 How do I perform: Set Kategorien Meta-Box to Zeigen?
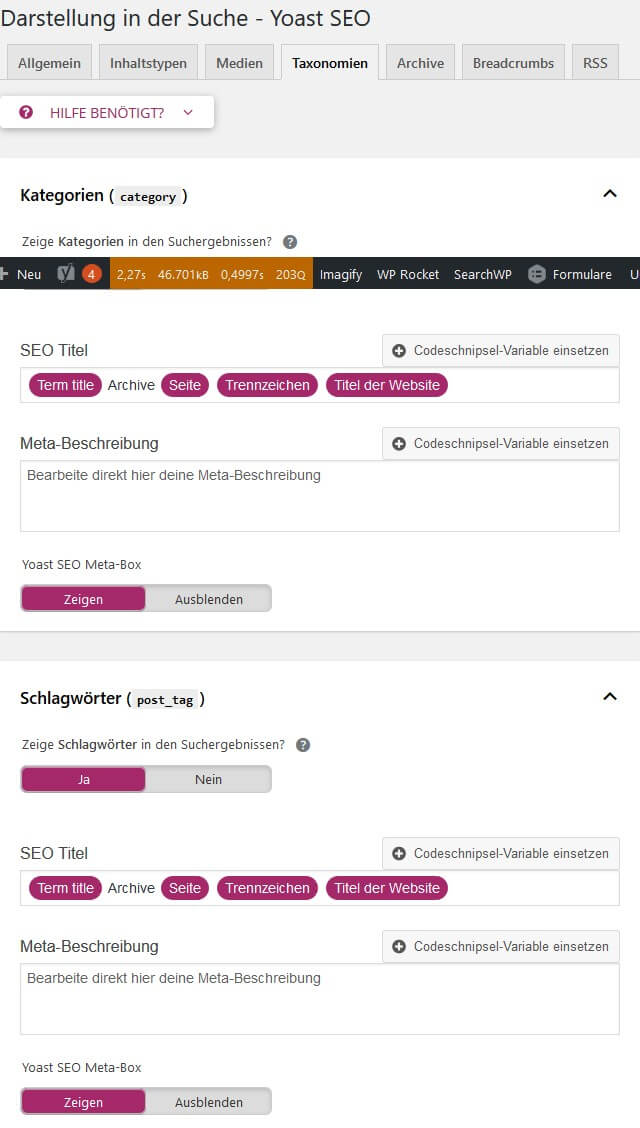[83, 599]
